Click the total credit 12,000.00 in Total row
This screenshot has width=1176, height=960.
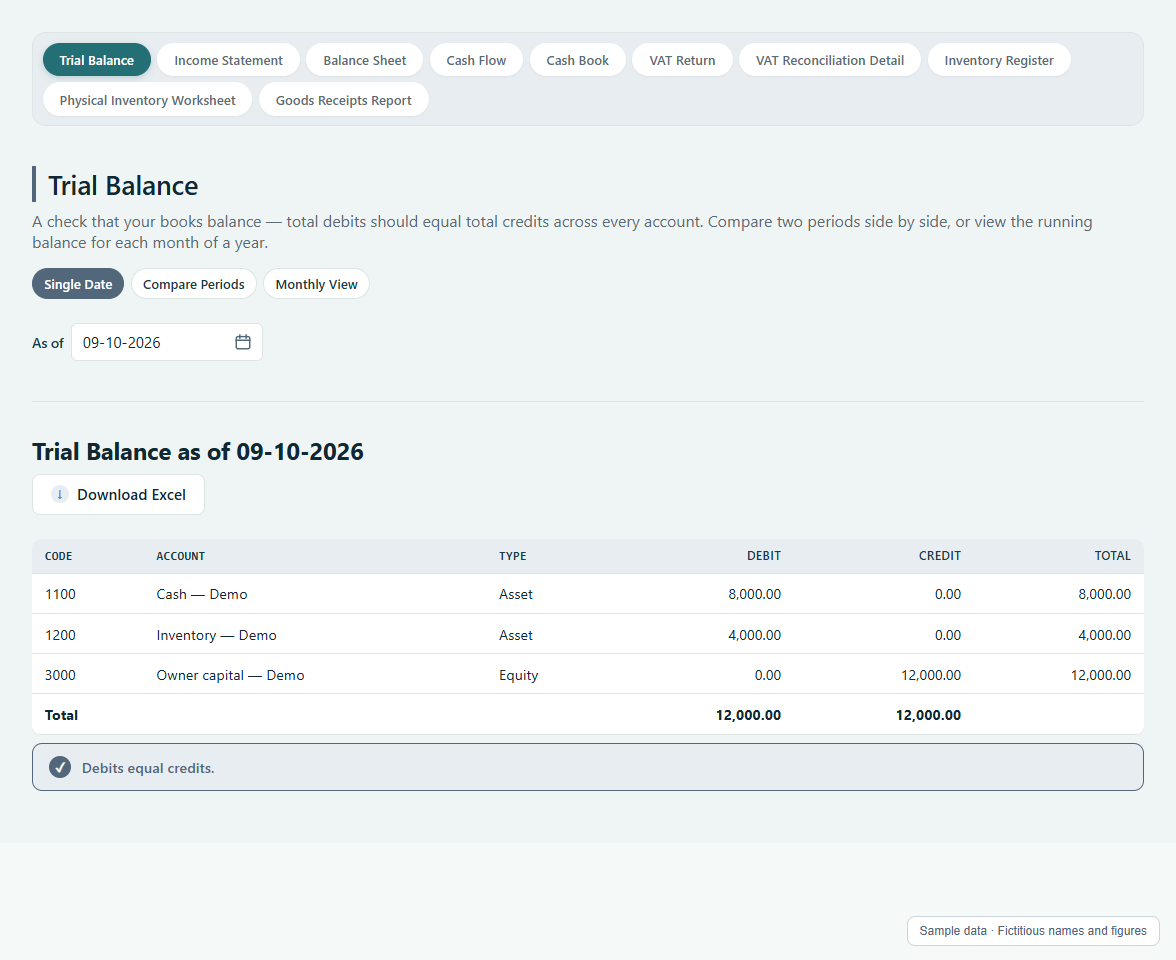[x=928, y=715]
